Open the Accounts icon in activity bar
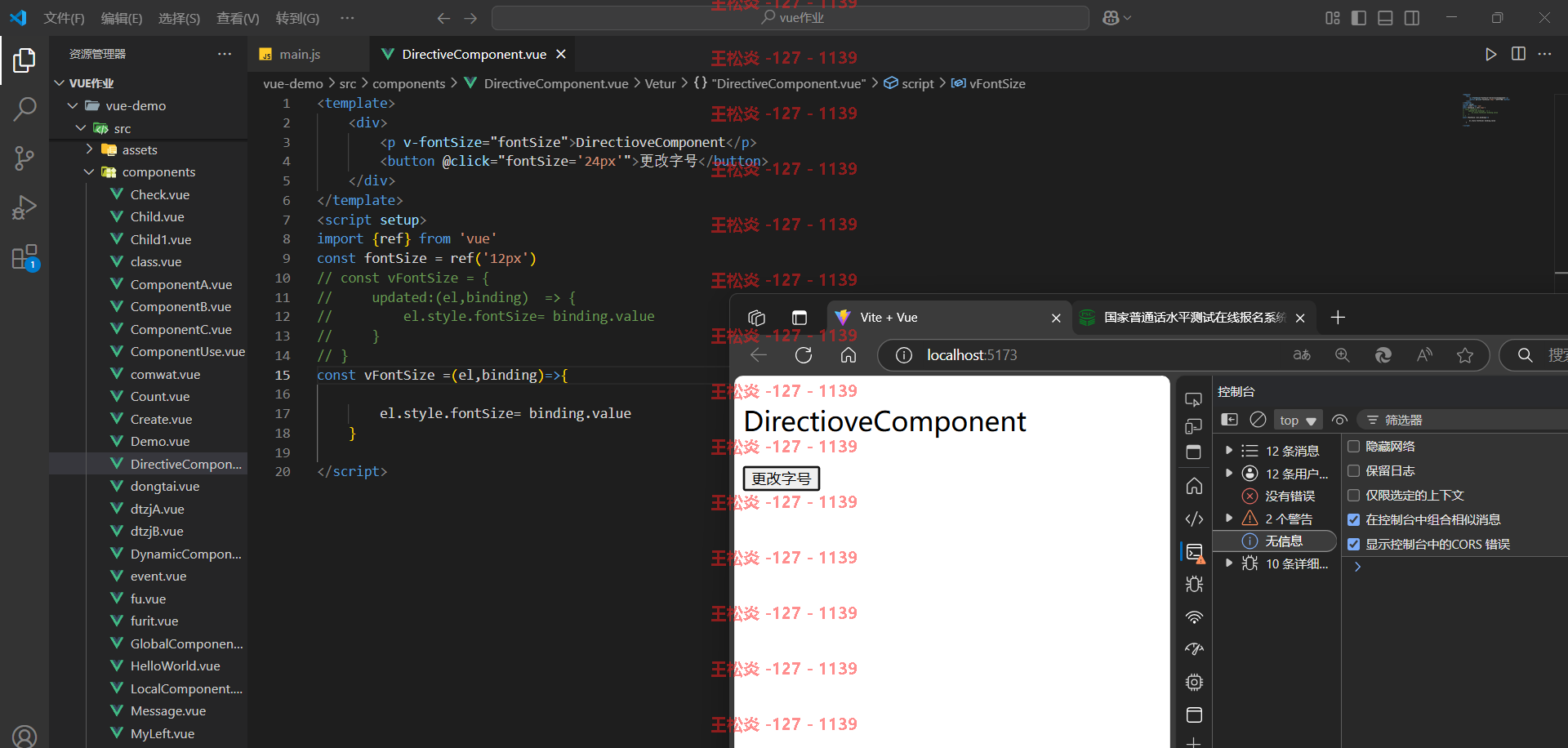 click(24, 737)
